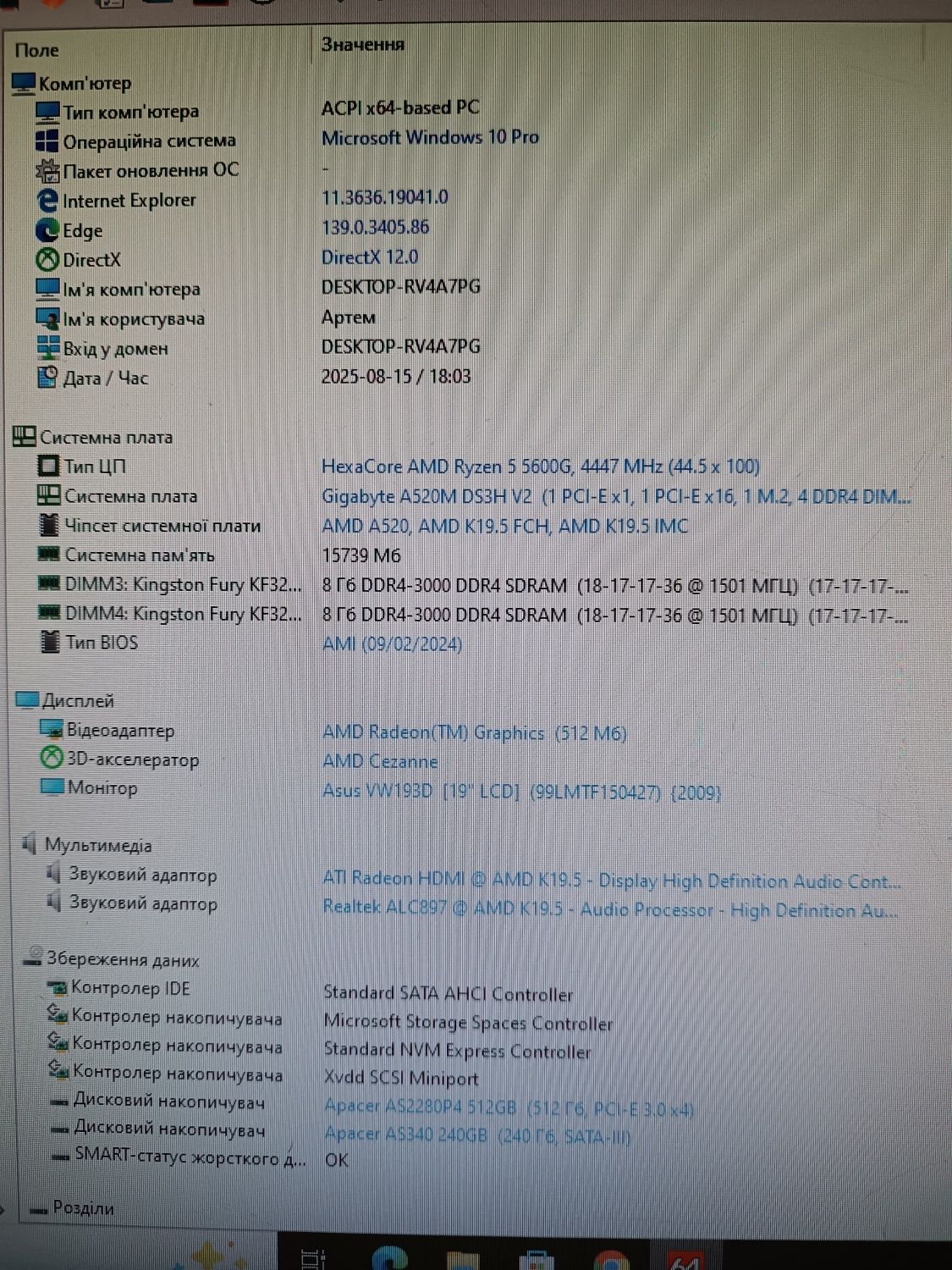Open the 11.3636.19041.0 Internet Explorer version link

pos(385,197)
